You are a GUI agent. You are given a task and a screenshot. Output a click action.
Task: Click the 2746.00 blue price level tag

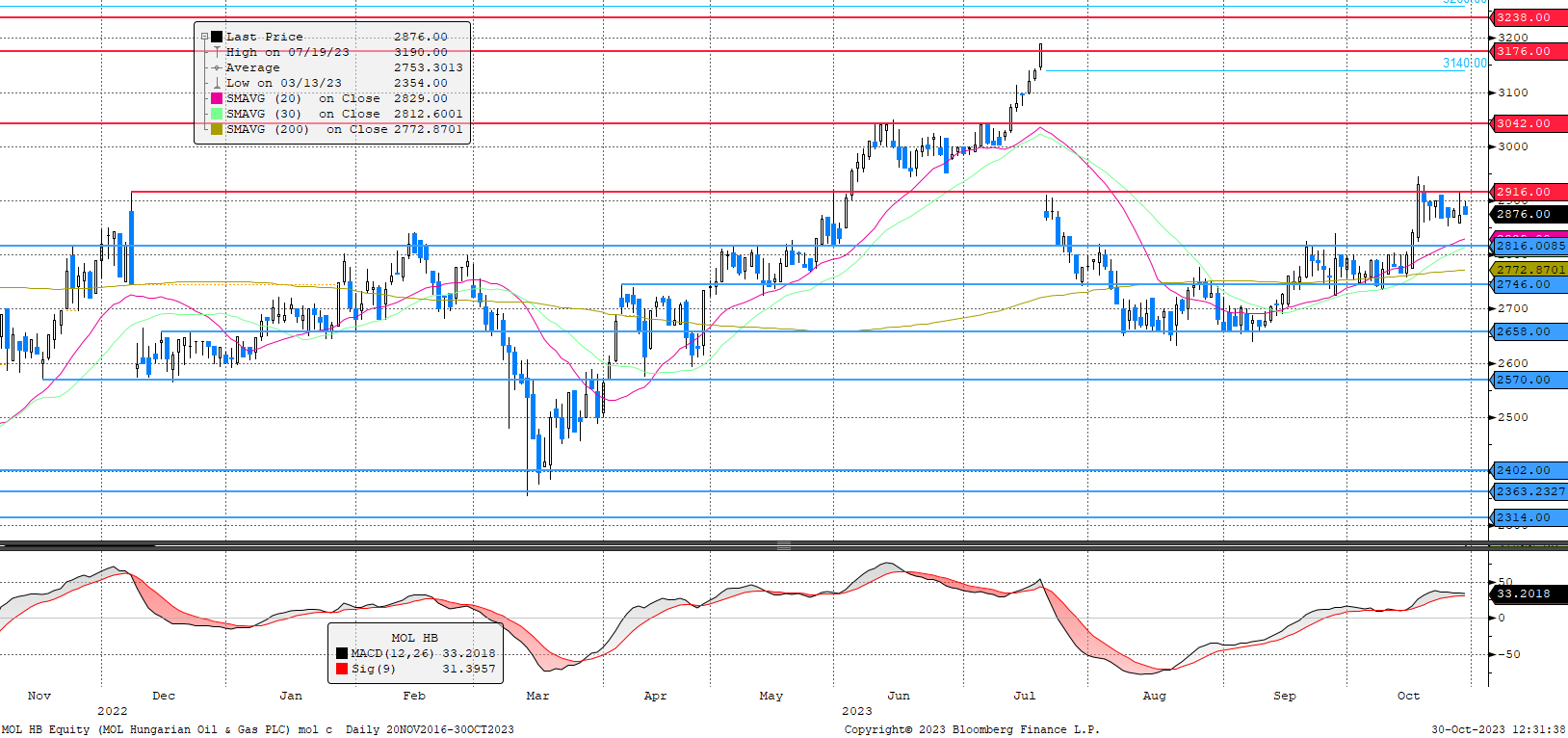coord(1528,284)
